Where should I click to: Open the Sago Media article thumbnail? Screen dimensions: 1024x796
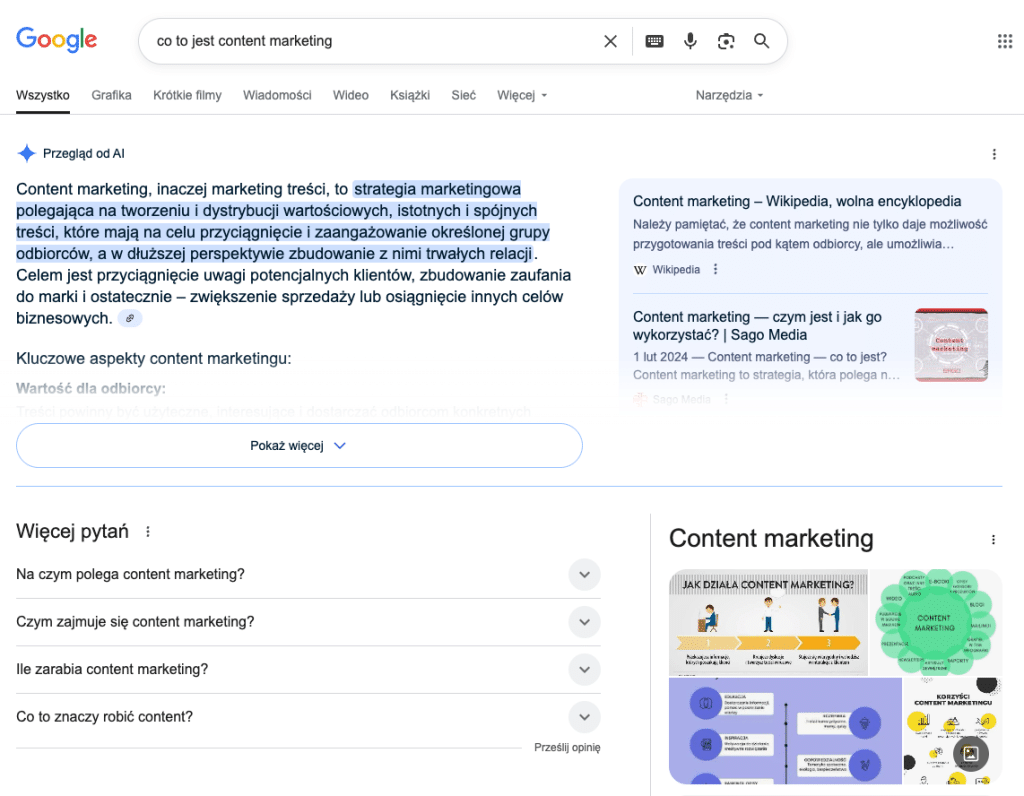[x=952, y=345]
